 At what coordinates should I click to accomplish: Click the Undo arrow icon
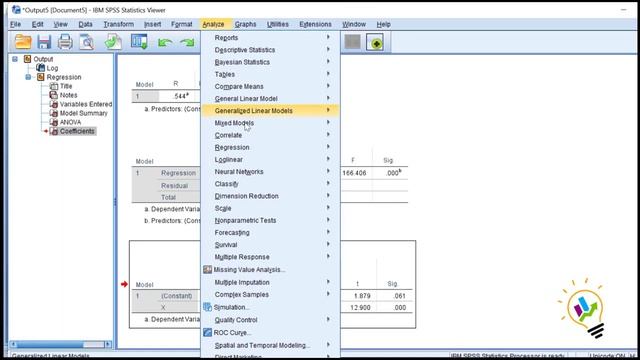click(x=164, y=42)
